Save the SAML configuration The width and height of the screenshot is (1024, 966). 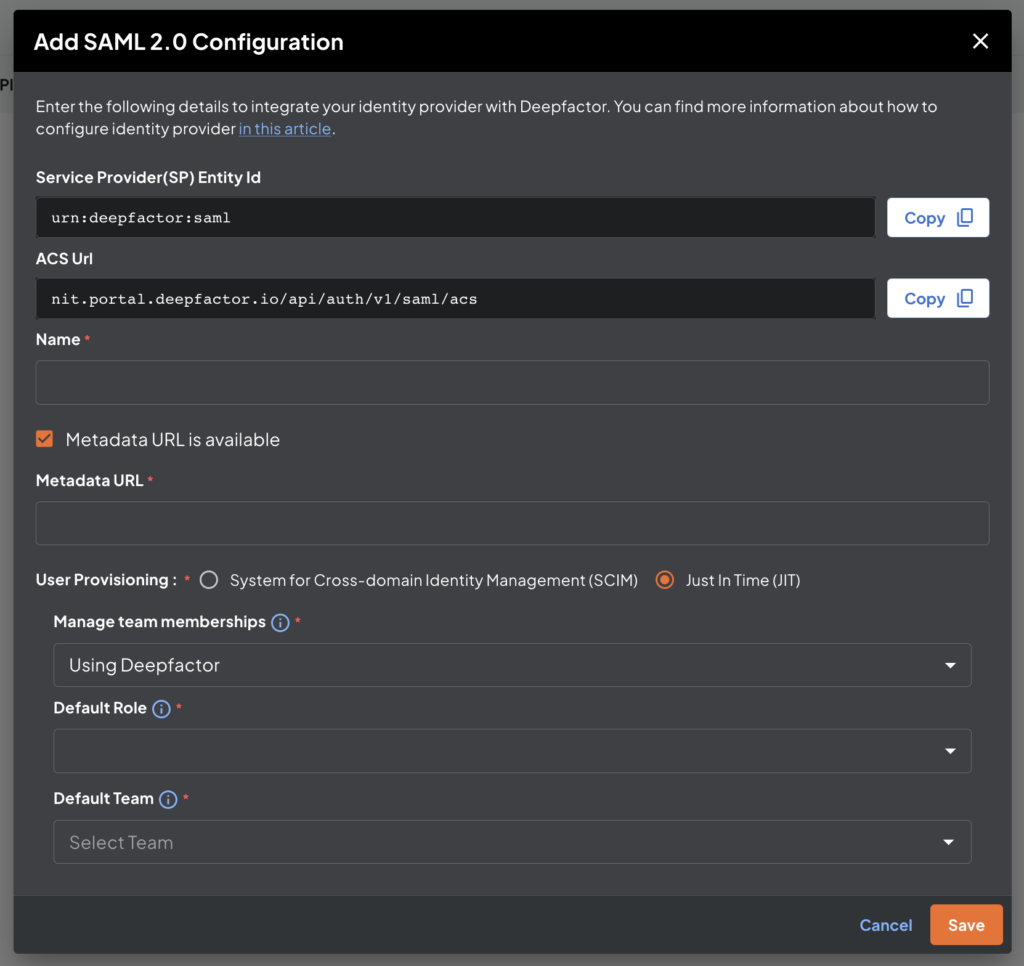coord(966,925)
